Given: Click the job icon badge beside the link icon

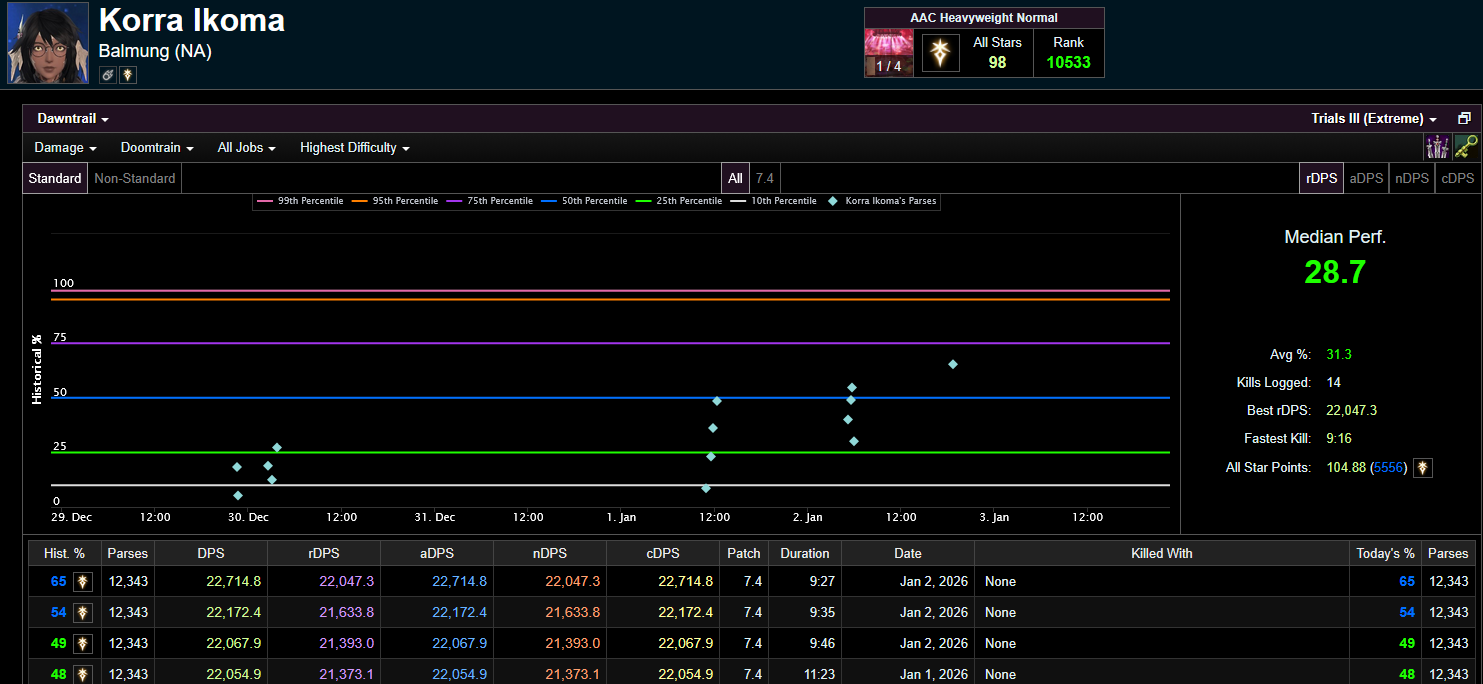Looking at the screenshot, I should 128,75.
